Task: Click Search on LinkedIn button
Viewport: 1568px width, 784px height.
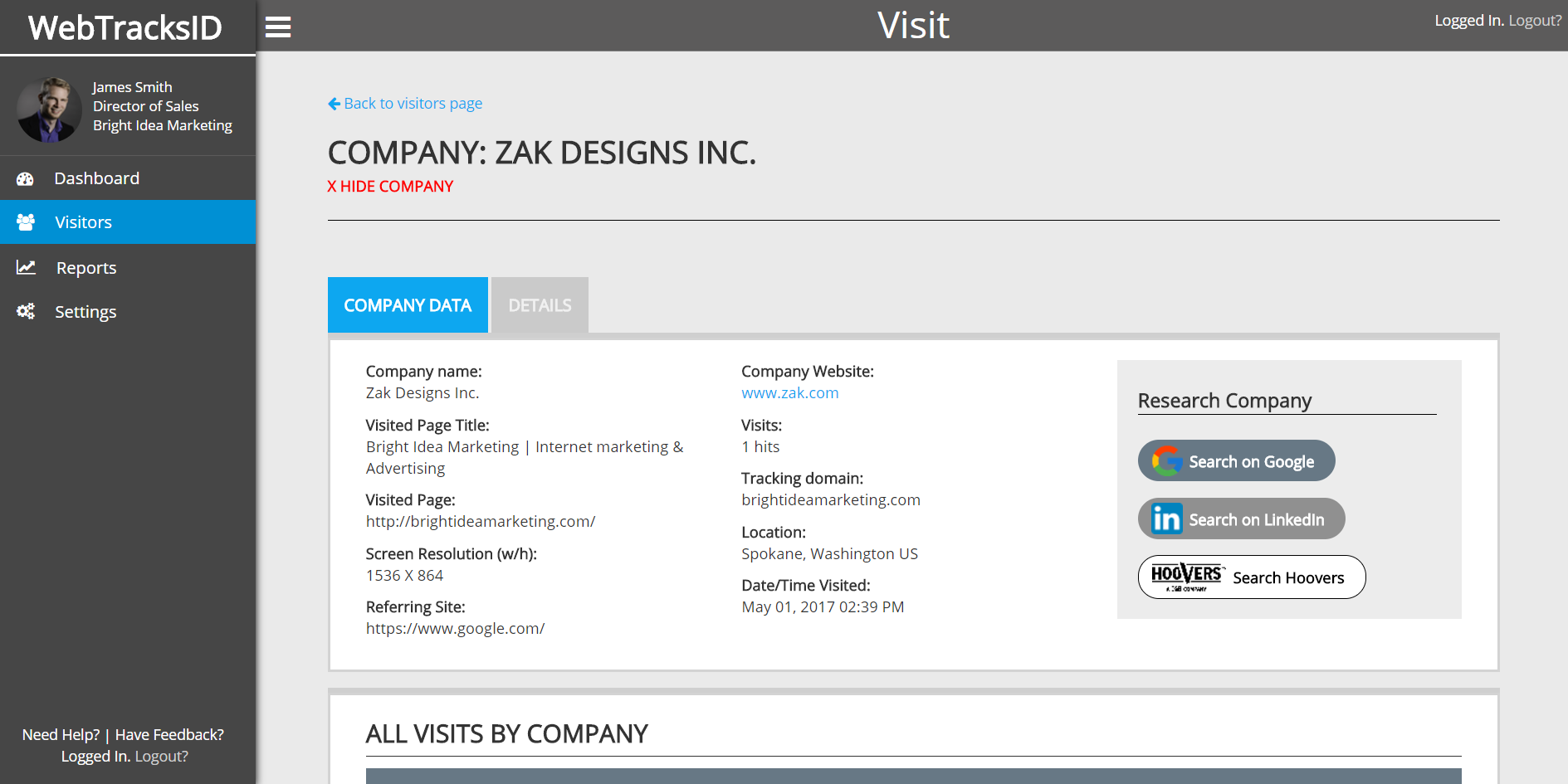Action: tap(1242, 519)
